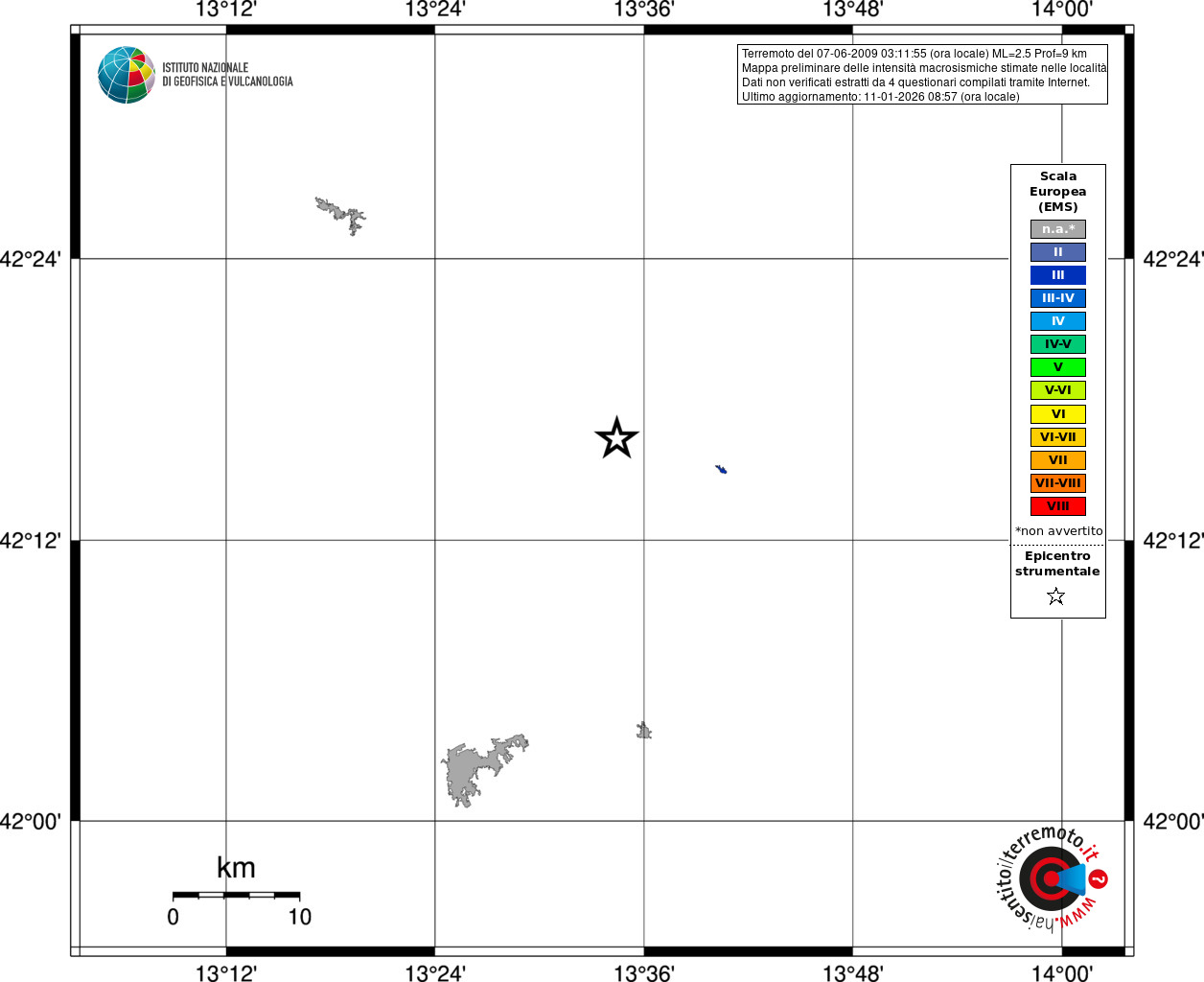Image resolution: width=1204 pixels, height=982 pixels.
Task: Click the III legend swatch
Action: coord(1058,275)
